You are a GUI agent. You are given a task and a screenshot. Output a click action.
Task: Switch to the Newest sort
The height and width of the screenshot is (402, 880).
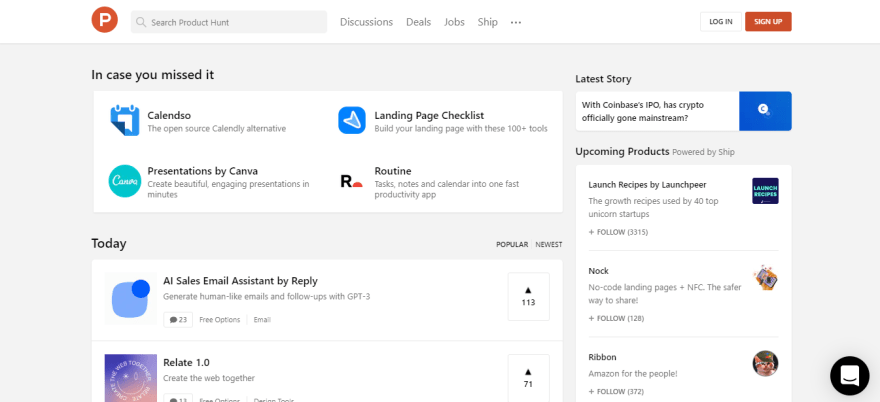[x=549, y=245]
